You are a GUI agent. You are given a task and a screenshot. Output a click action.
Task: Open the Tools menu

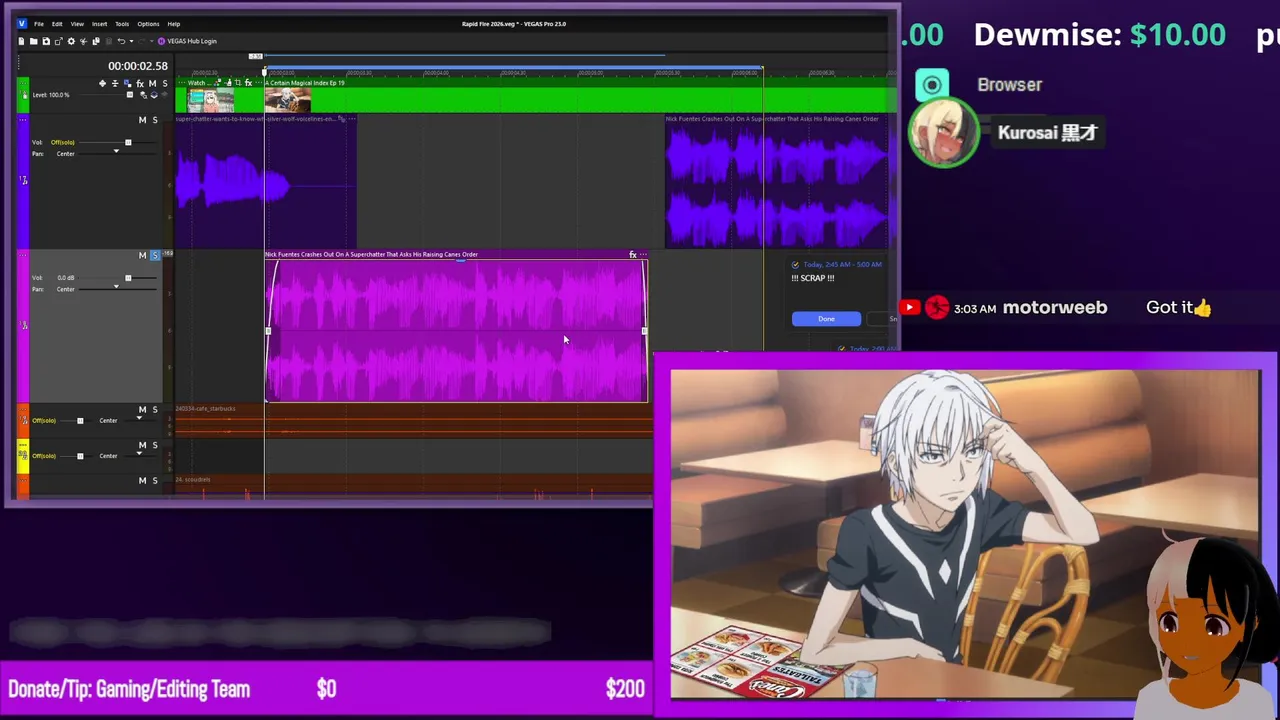(122, 24)
